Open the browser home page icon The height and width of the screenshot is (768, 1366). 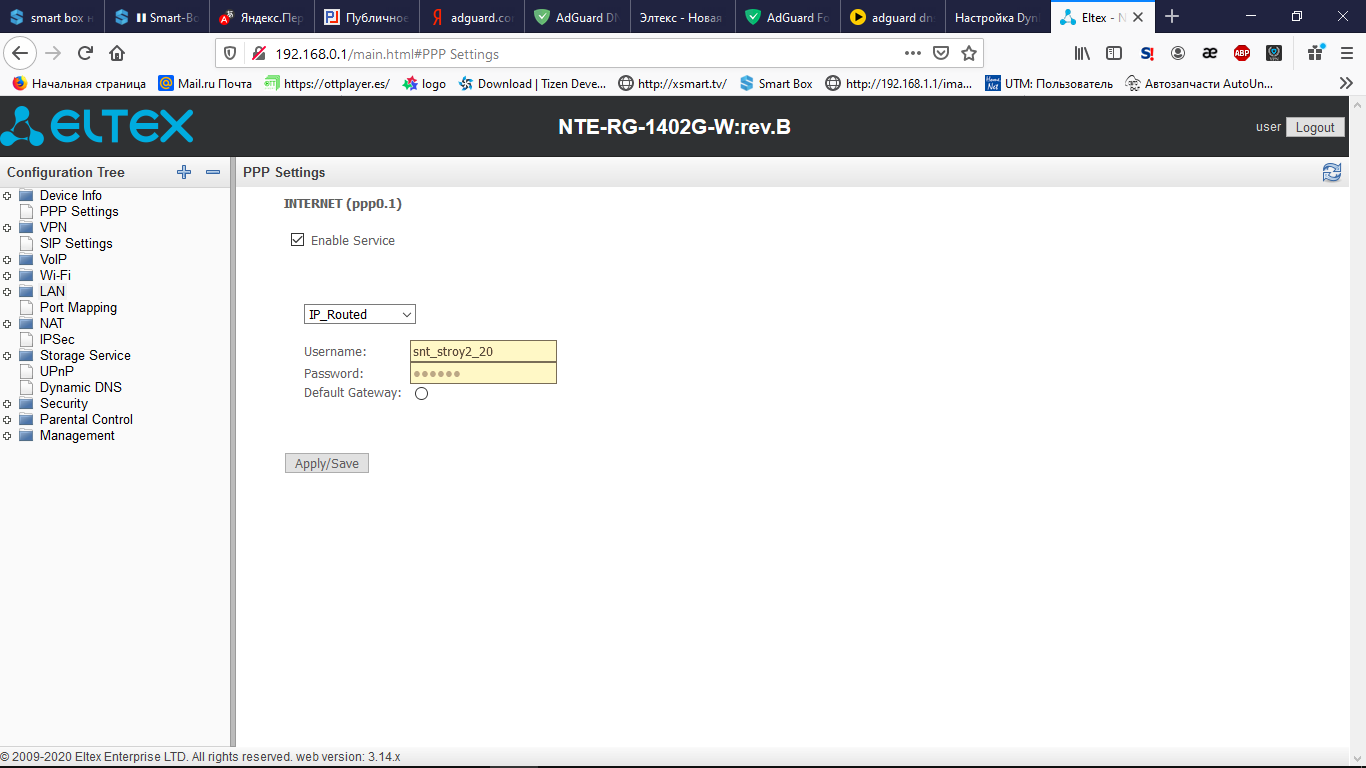117,53
